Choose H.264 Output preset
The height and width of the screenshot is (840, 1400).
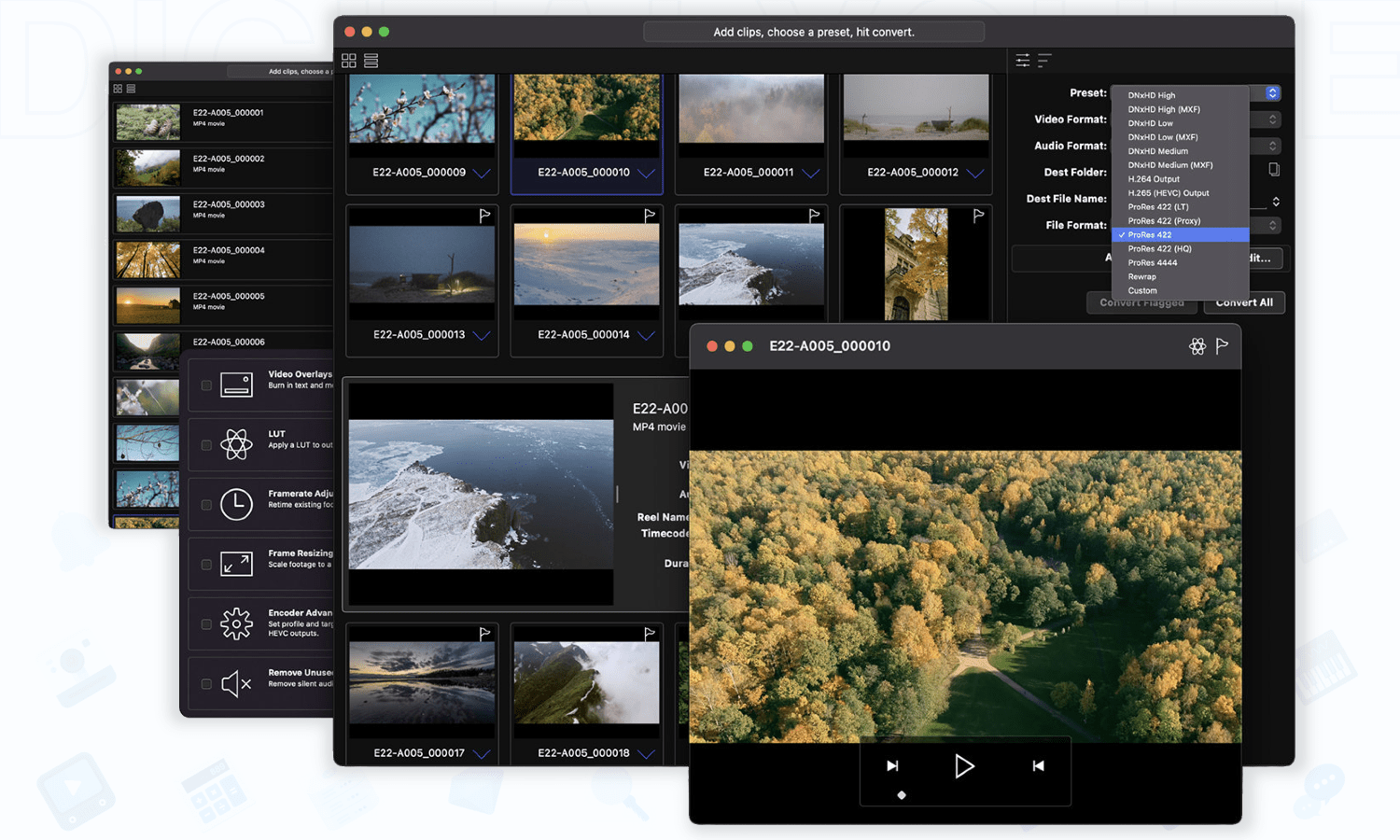[x=1154, y=179]
